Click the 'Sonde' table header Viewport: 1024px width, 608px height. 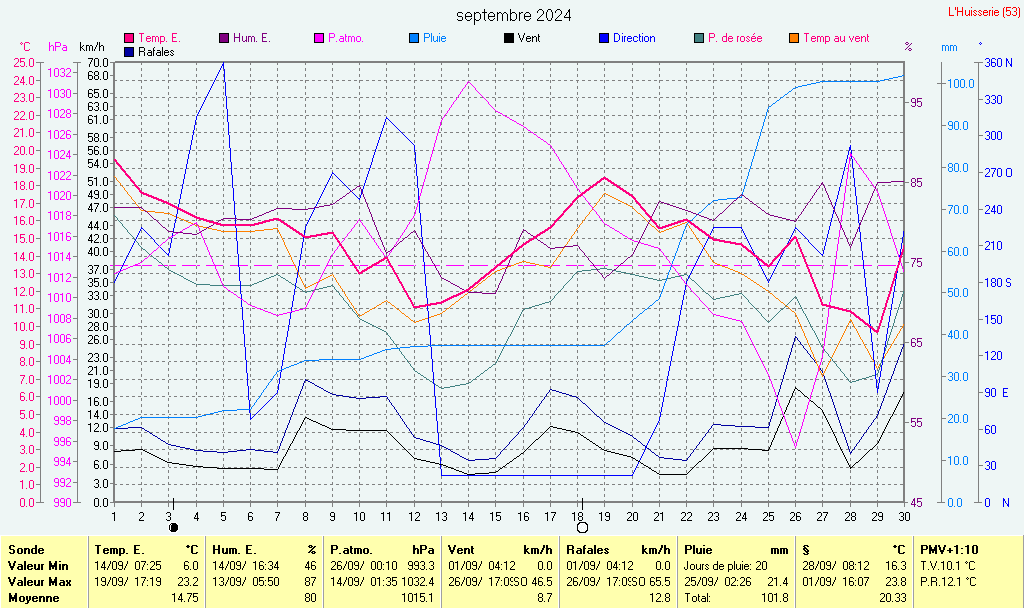point(27,550)
